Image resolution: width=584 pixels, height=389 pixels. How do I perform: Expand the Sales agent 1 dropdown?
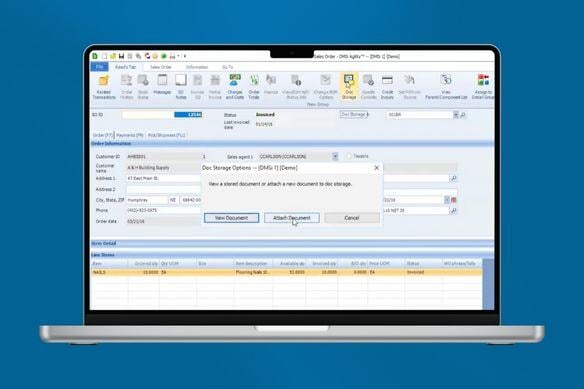coord(335,156)
